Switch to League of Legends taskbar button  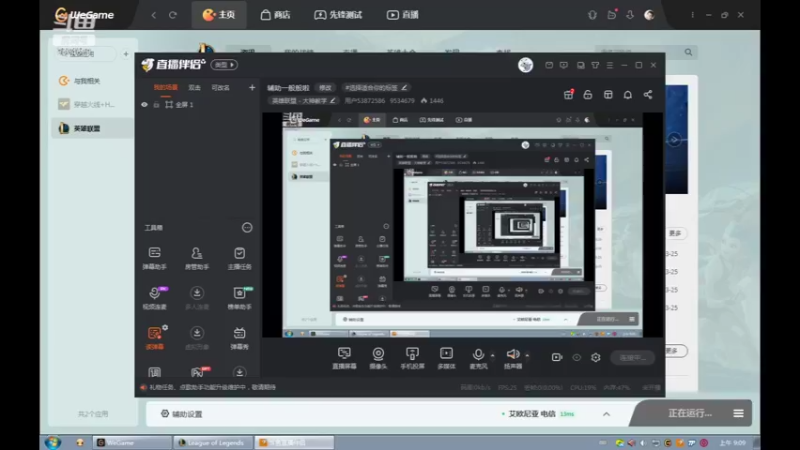click(213, 442)
